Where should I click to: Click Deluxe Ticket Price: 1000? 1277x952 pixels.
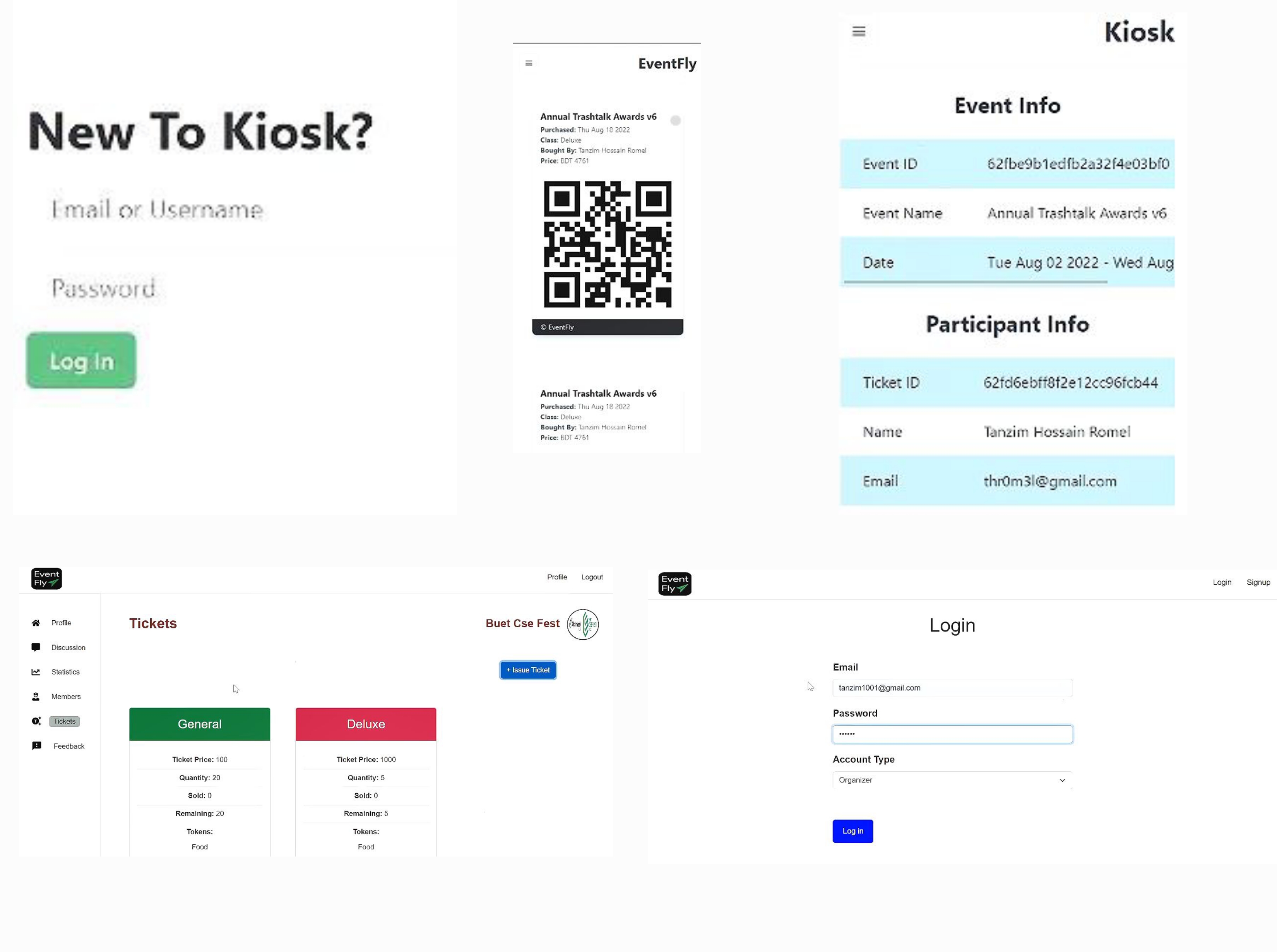[x=366, y=760]
